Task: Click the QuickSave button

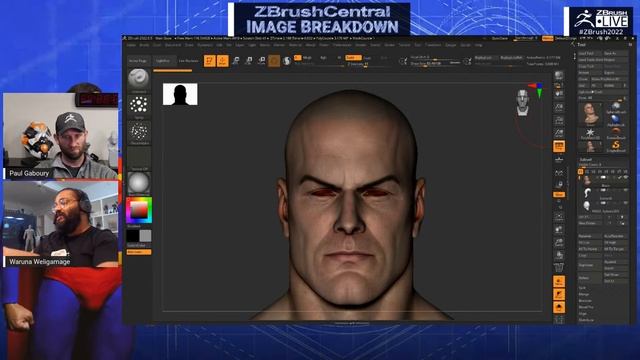Action: point(500,38)
